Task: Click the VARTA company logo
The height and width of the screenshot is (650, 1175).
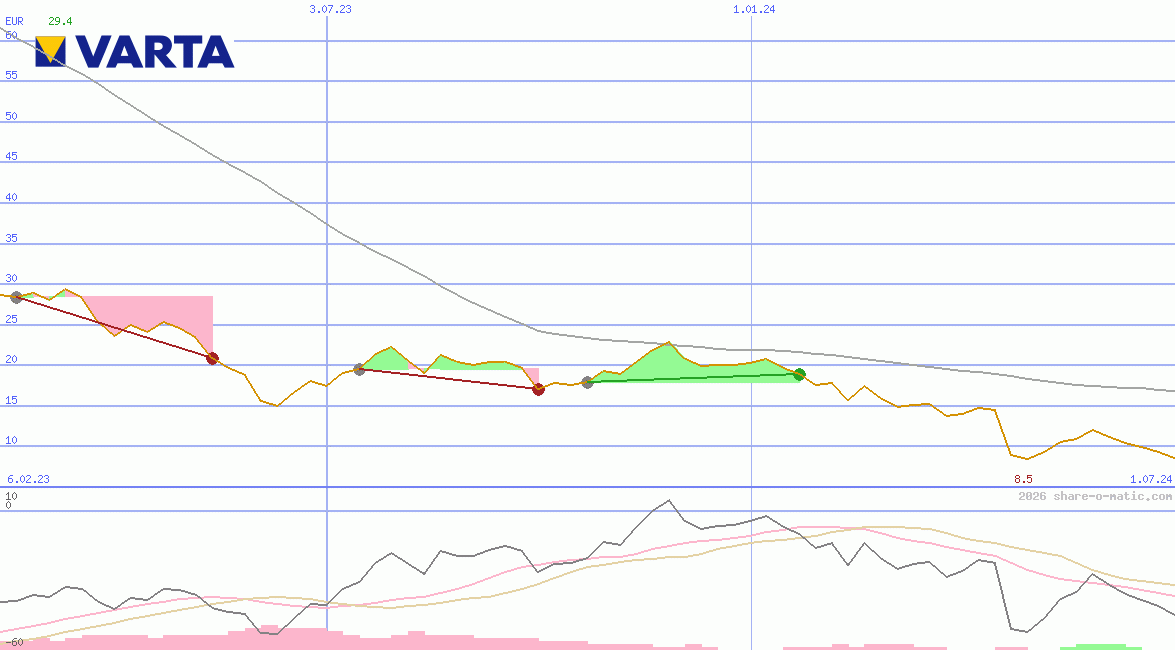Action: [135, 51]
